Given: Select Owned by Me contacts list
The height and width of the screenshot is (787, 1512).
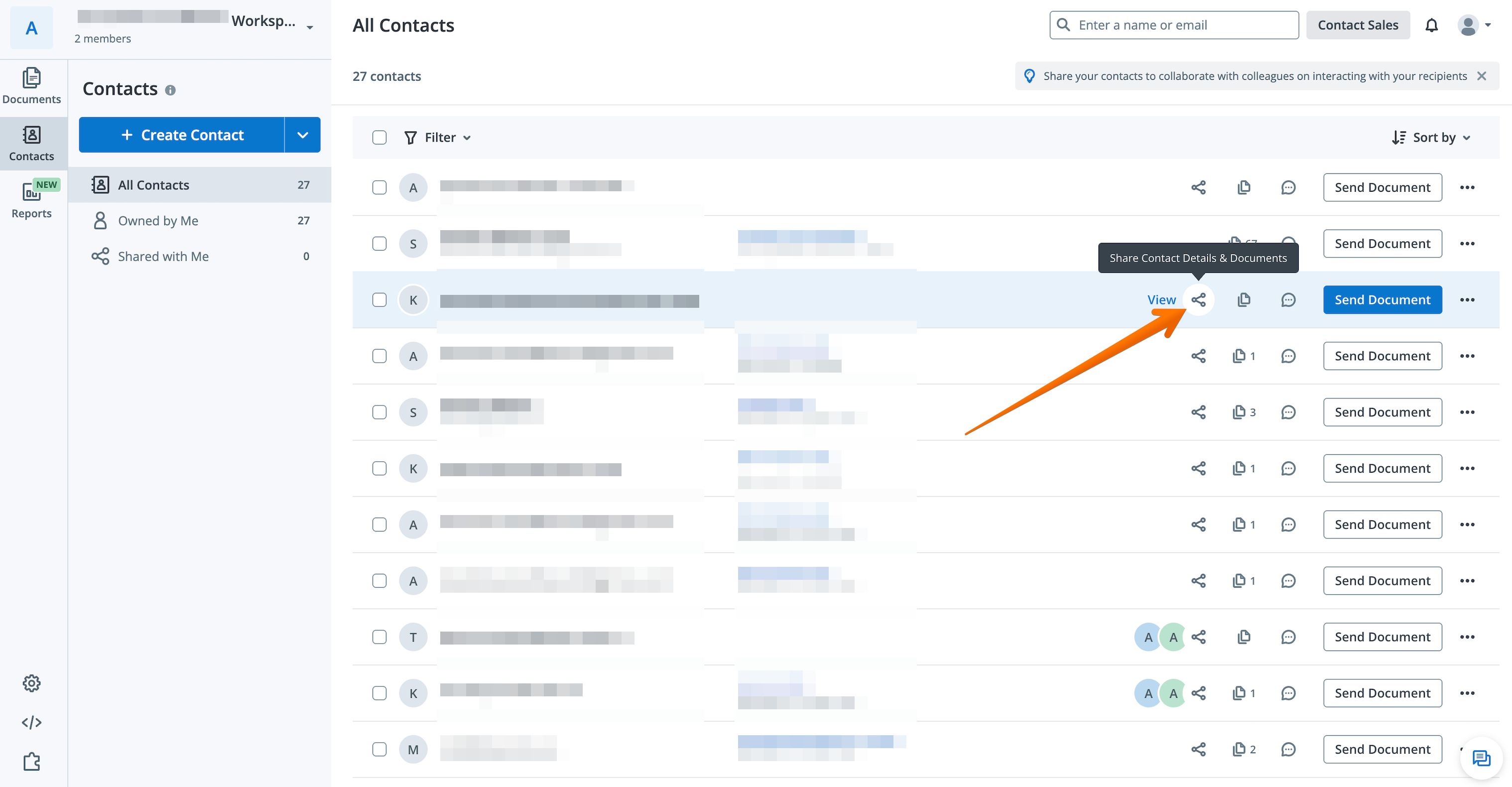Looking at the screenshot, I should (158, 221).
